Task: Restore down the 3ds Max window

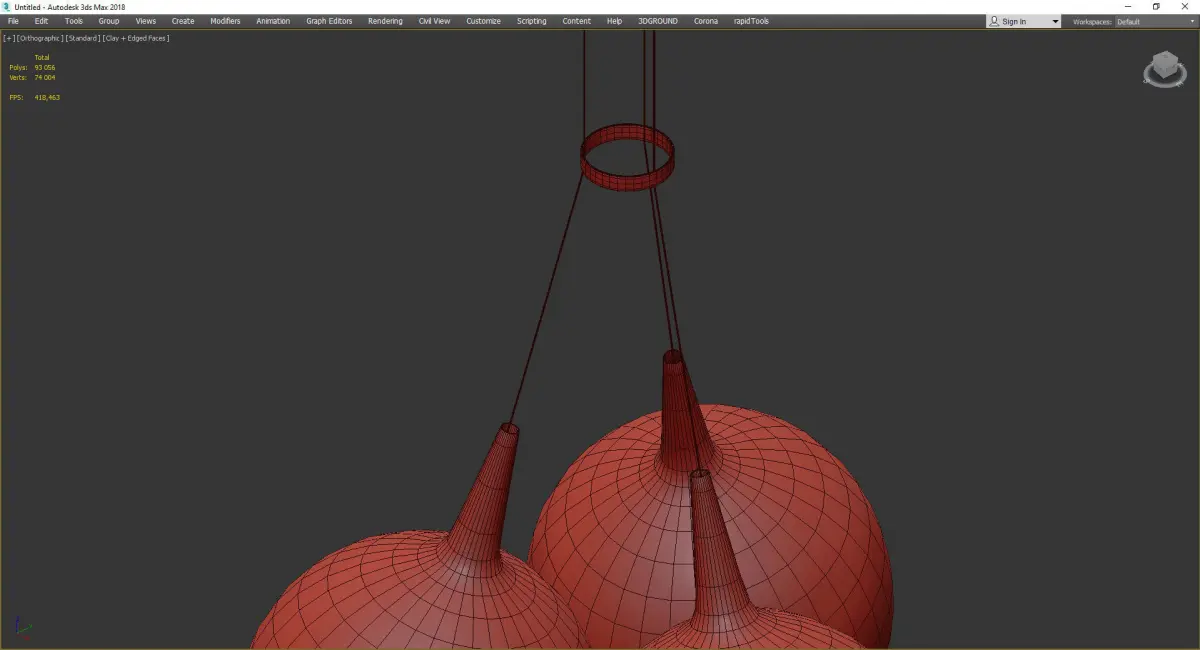Action: (1156, 7)
